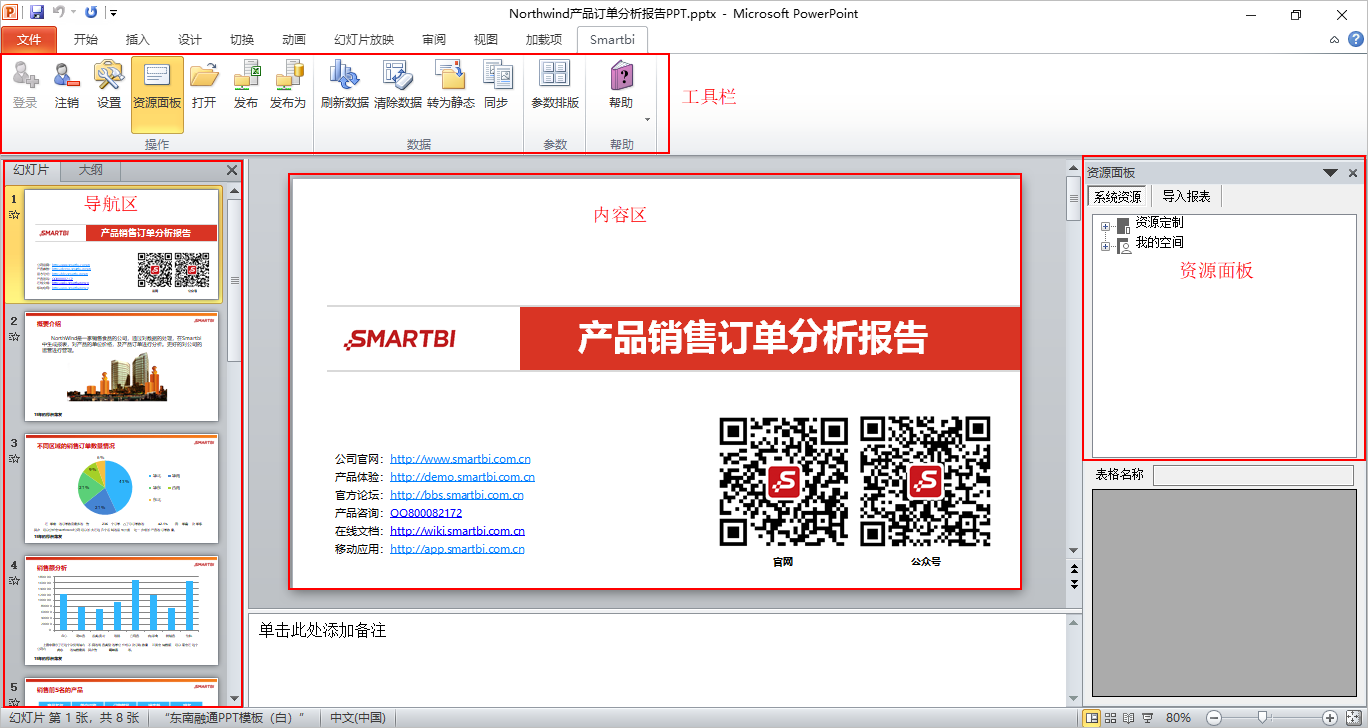The image size is (1368, 728).
Task: Click the 转为静态 convert to static icon
Action: [450, 76]
